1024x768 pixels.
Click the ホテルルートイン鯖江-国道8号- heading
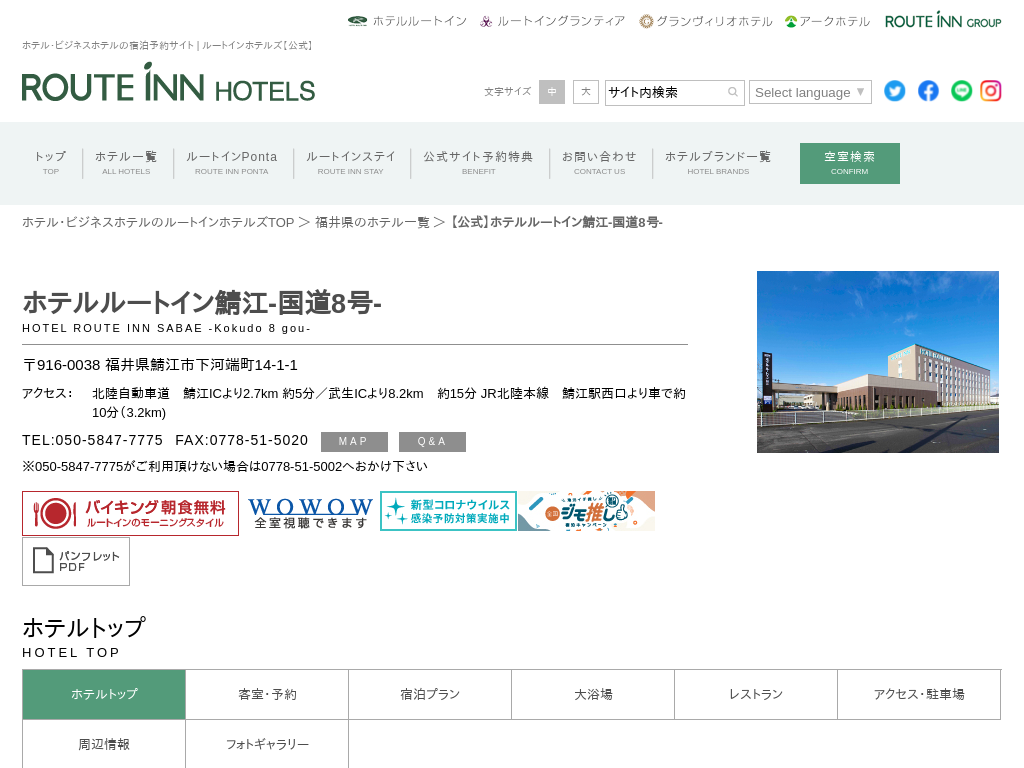pos(202,303)
